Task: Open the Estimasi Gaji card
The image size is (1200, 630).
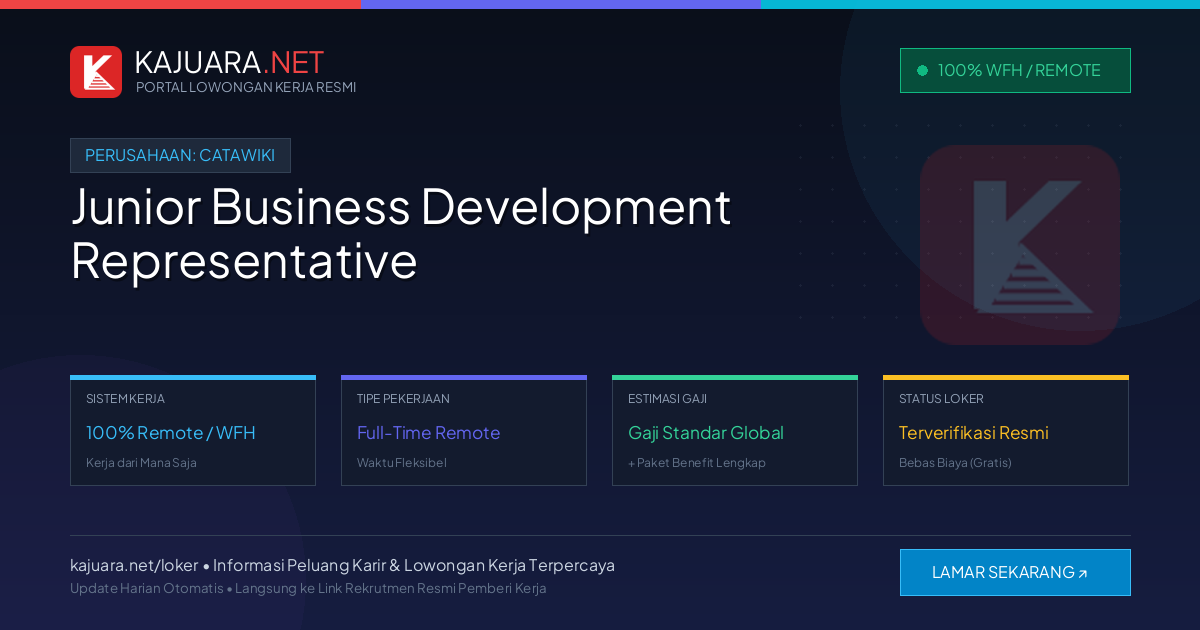Action: click(x=735, y=431)
